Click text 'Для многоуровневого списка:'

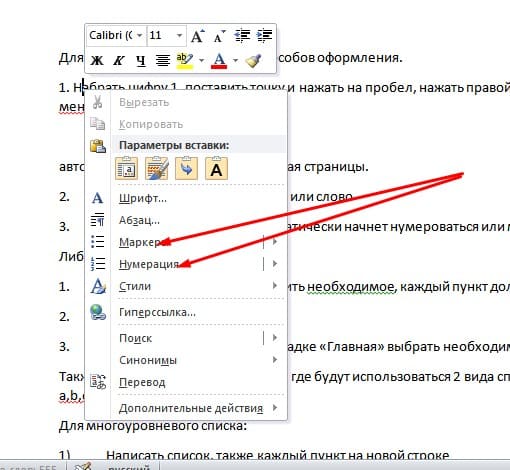153,426
